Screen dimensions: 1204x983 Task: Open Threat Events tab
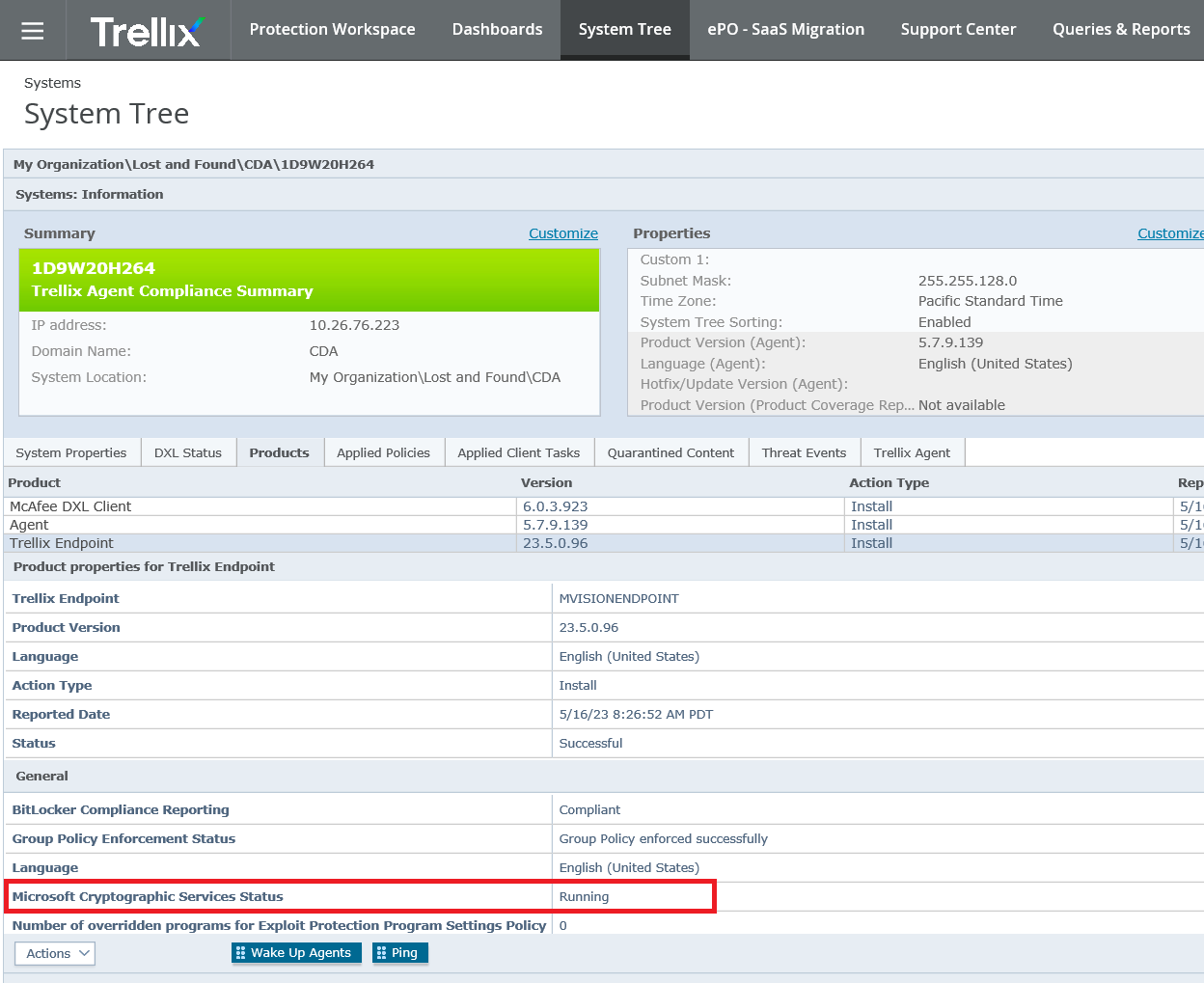tap(804, 452)
